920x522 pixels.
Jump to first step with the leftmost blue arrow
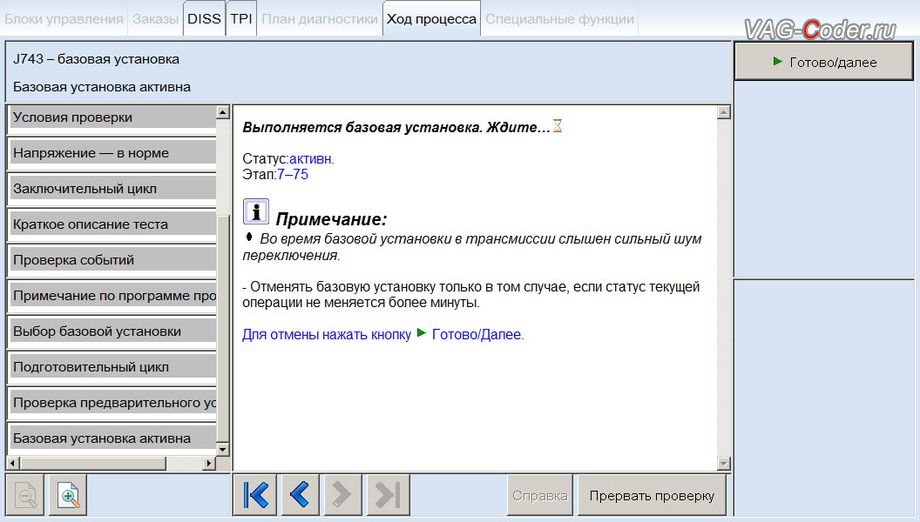256,494
